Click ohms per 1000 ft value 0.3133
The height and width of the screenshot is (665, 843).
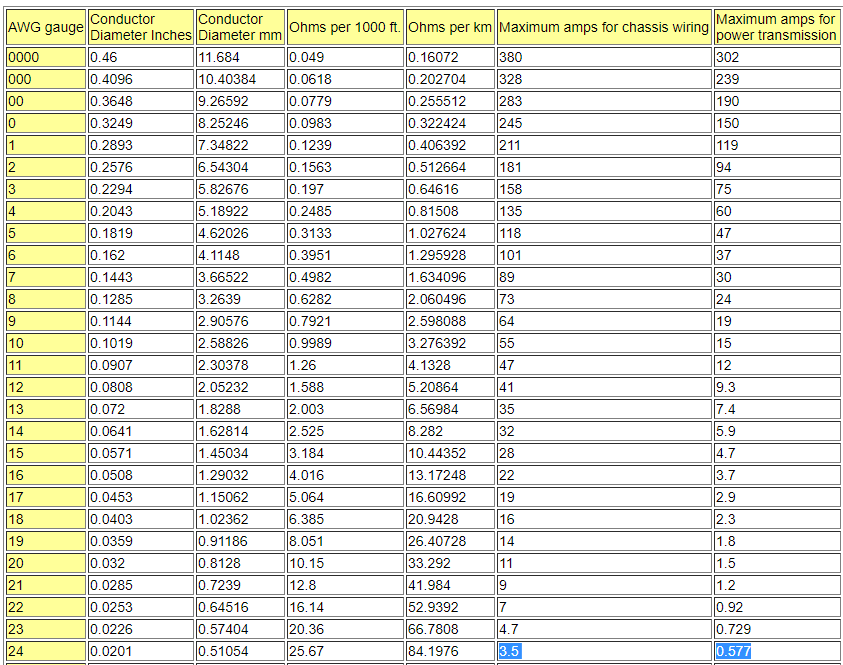[x=345, y=233]
